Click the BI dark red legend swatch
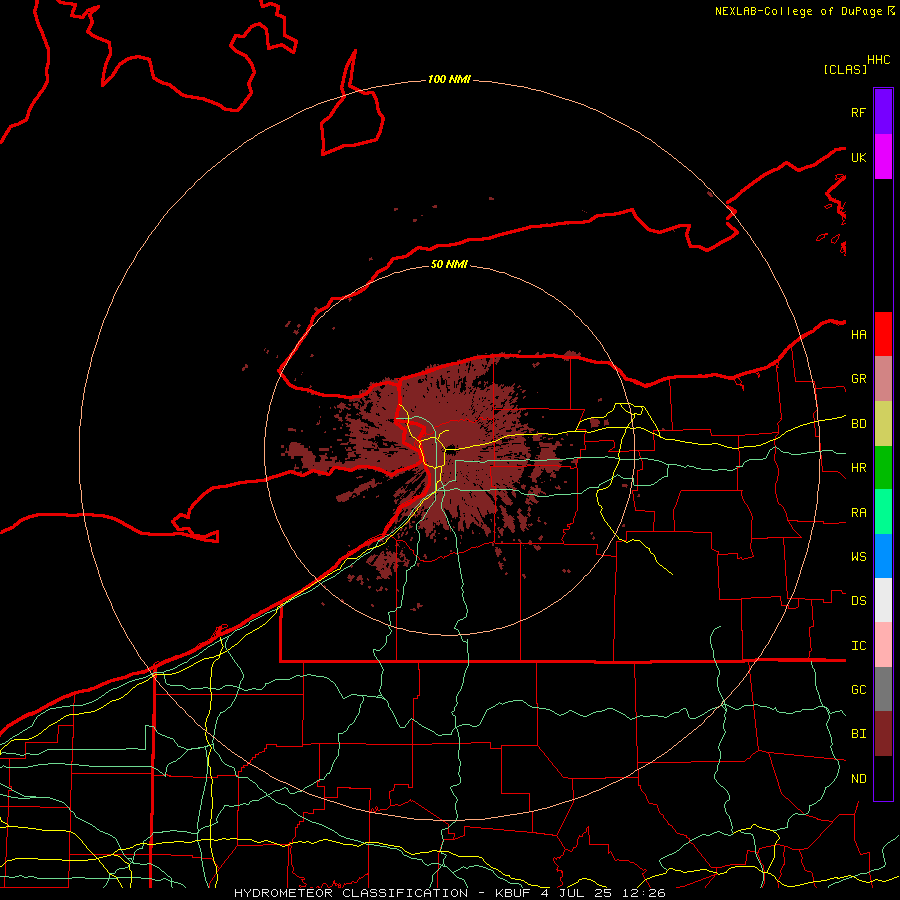 (883, 734)
